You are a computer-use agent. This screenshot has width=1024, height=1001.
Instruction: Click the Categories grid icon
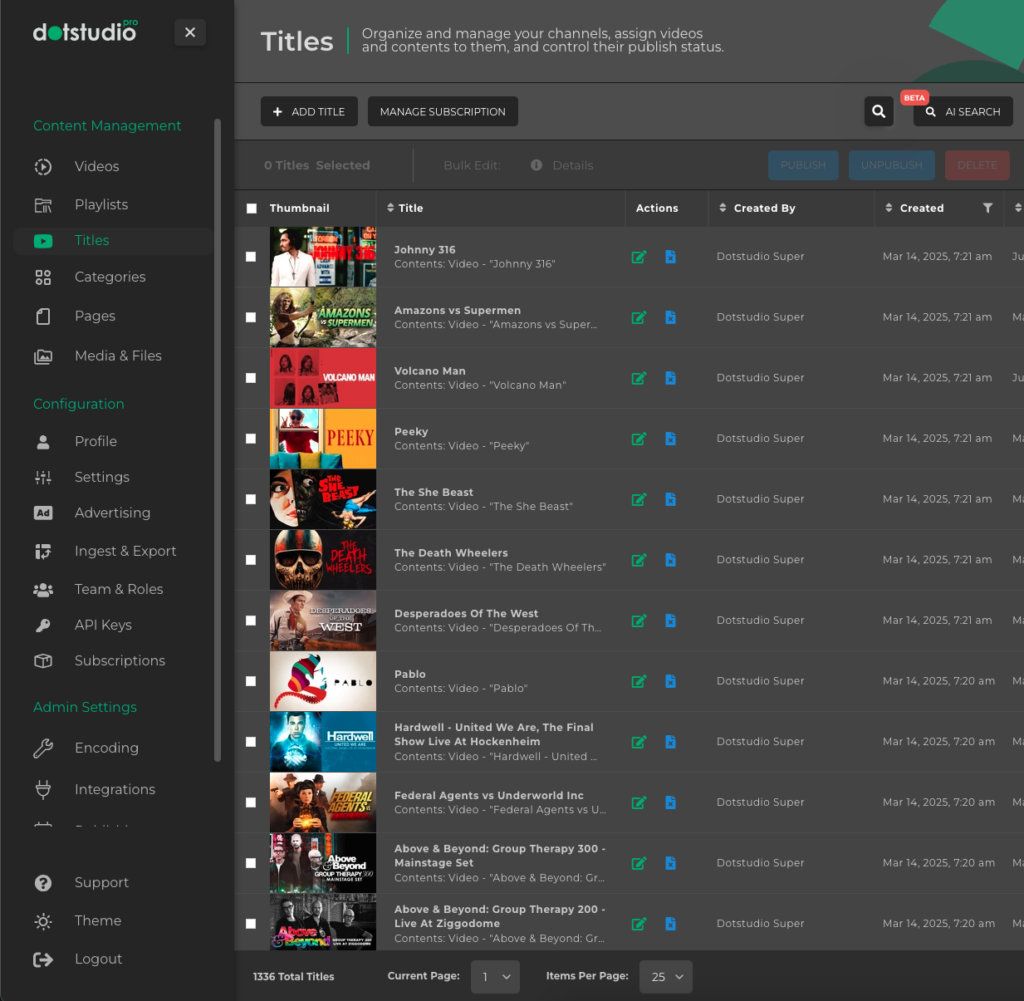click(x=43, y=277)
